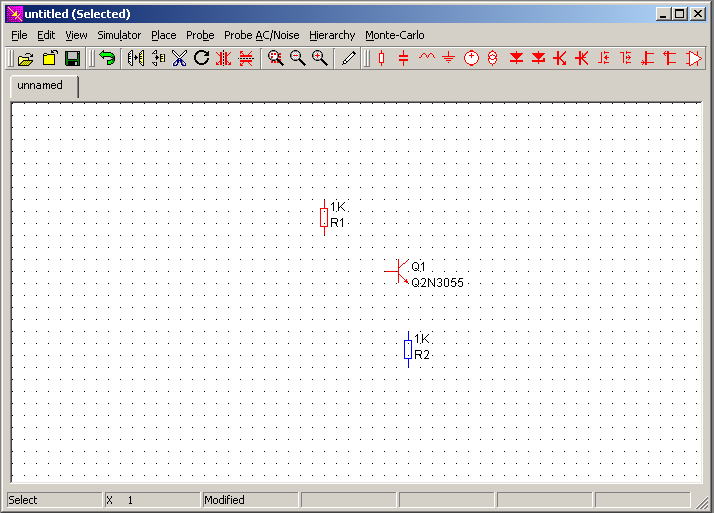
Task: Open the Probe AC/Noise menu
Action: pos(261,35)
